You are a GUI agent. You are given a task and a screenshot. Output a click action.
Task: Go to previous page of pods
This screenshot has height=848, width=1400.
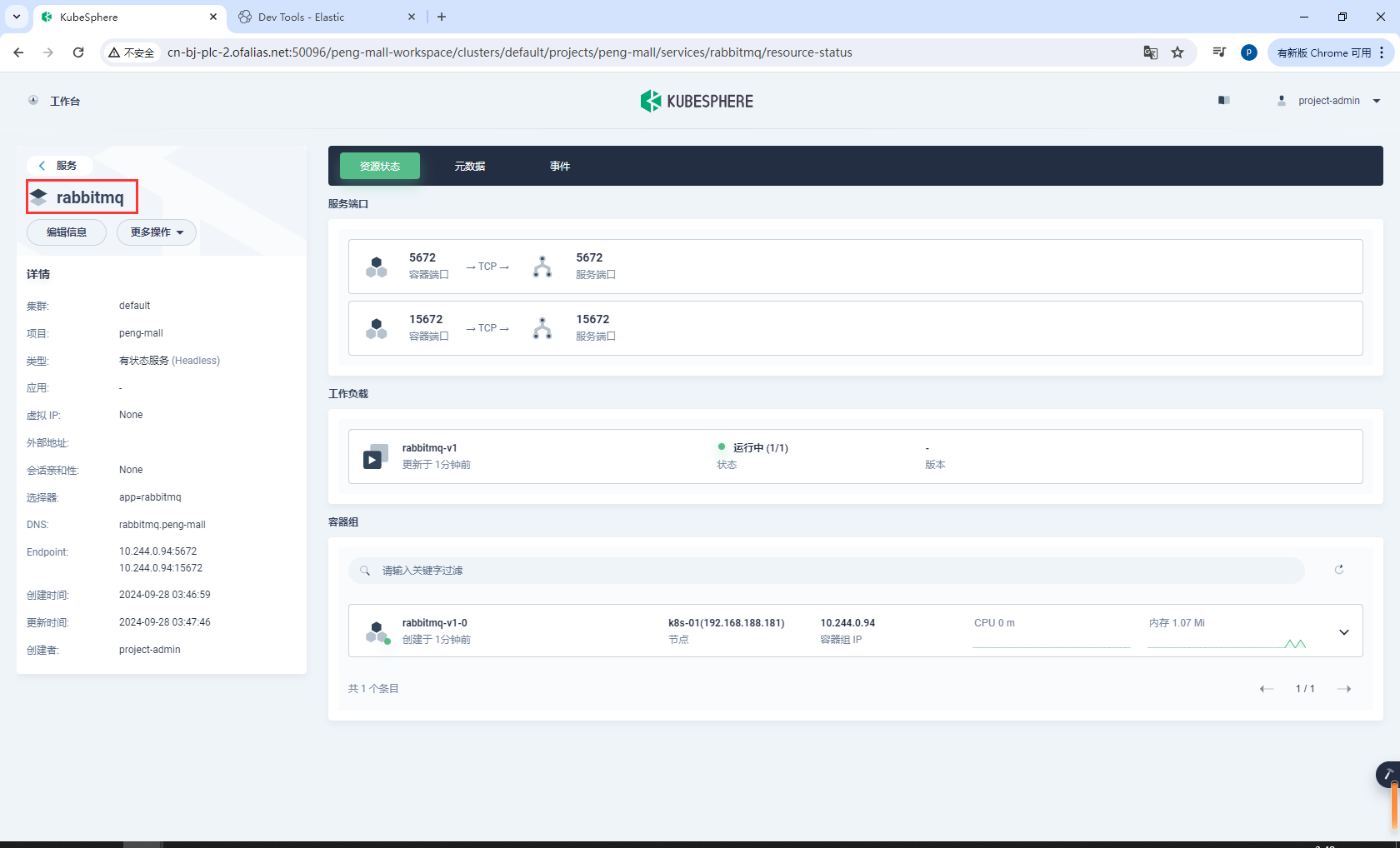(1267, 689)
